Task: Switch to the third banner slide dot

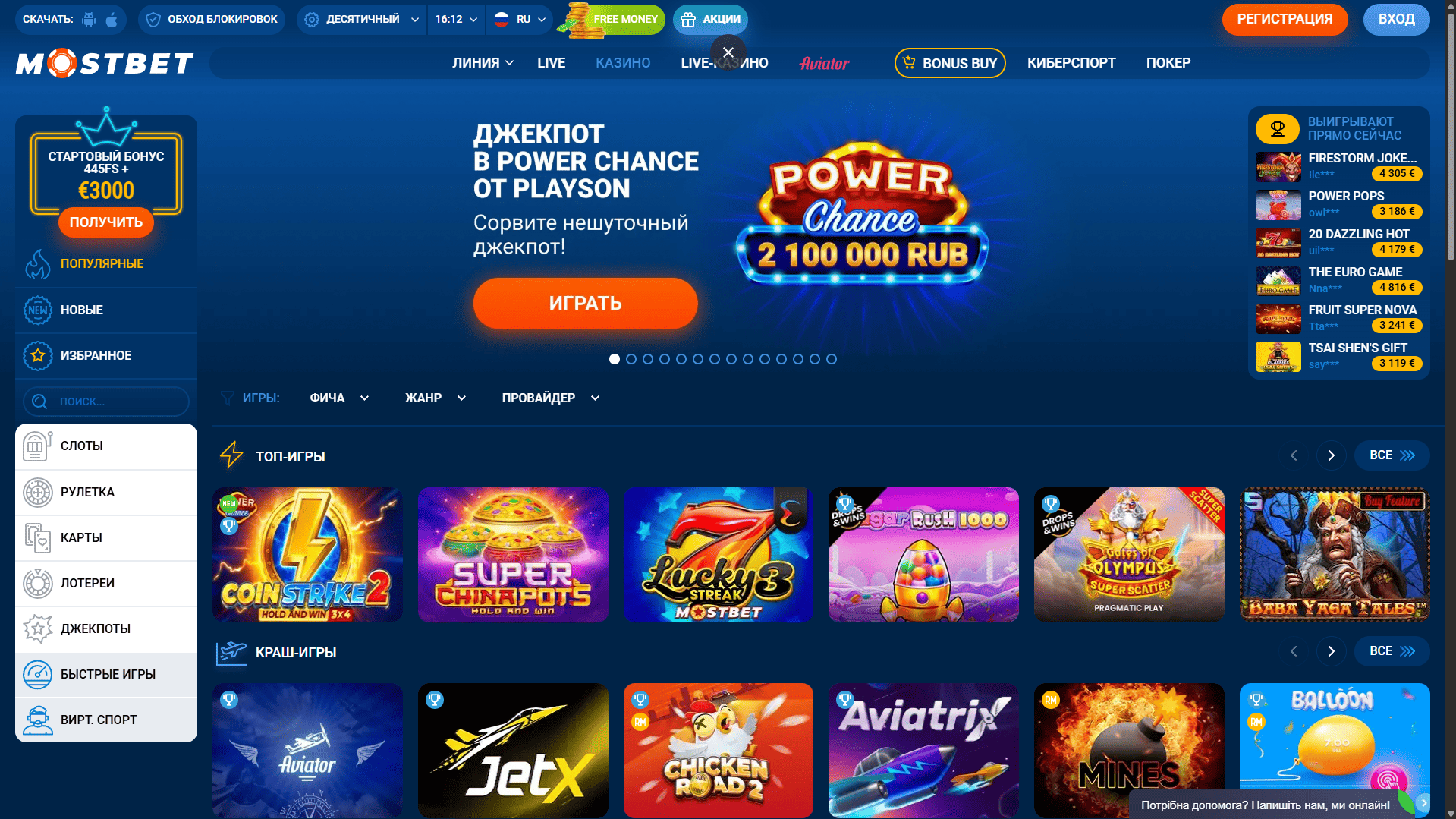Action: (x=648, y=359)
